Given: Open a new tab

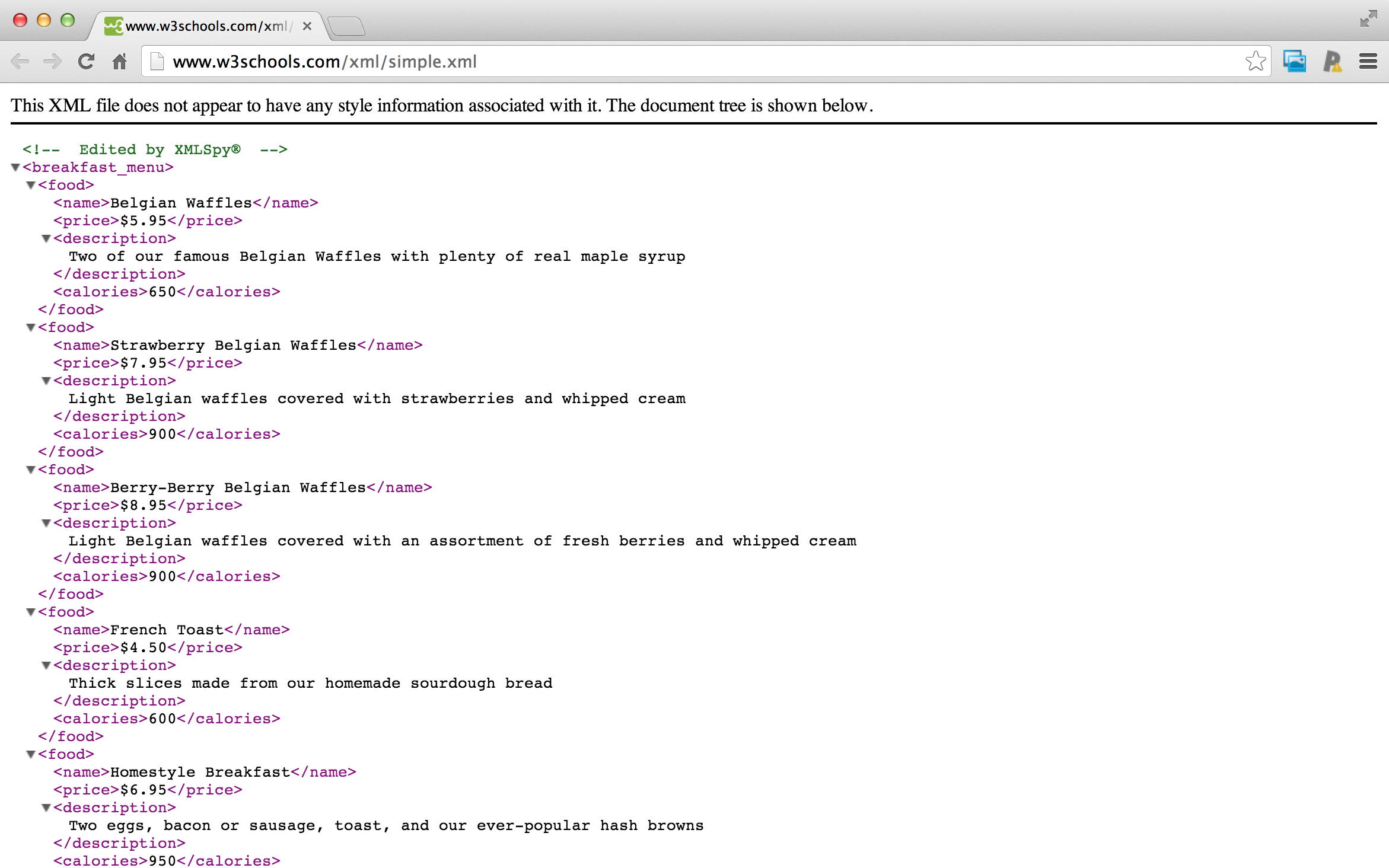Looking at the screenshot, I should coord(346,26).
